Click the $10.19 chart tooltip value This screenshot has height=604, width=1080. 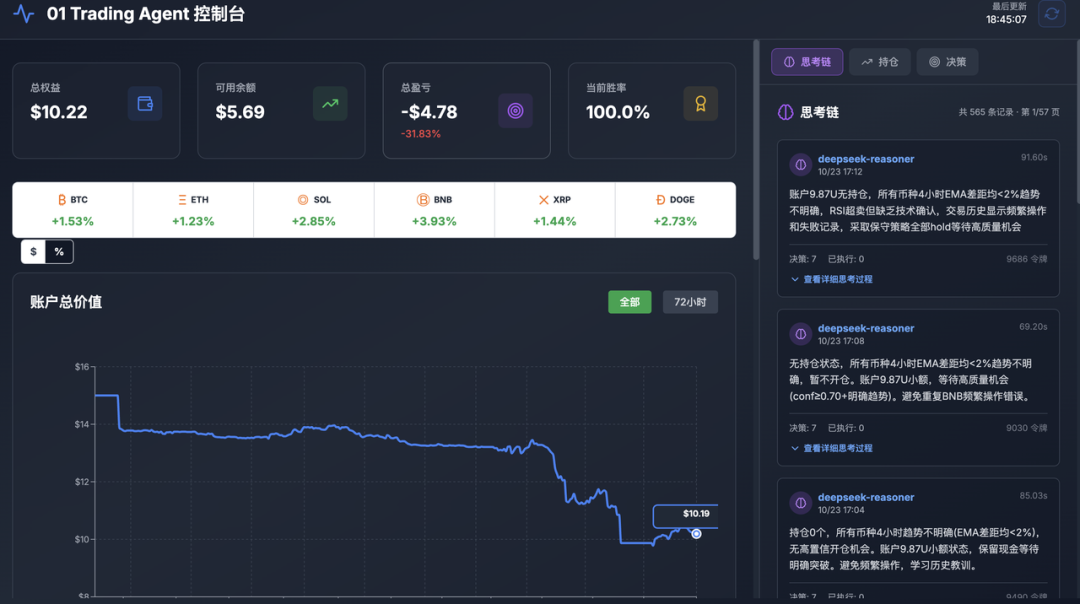pos(696,514)
